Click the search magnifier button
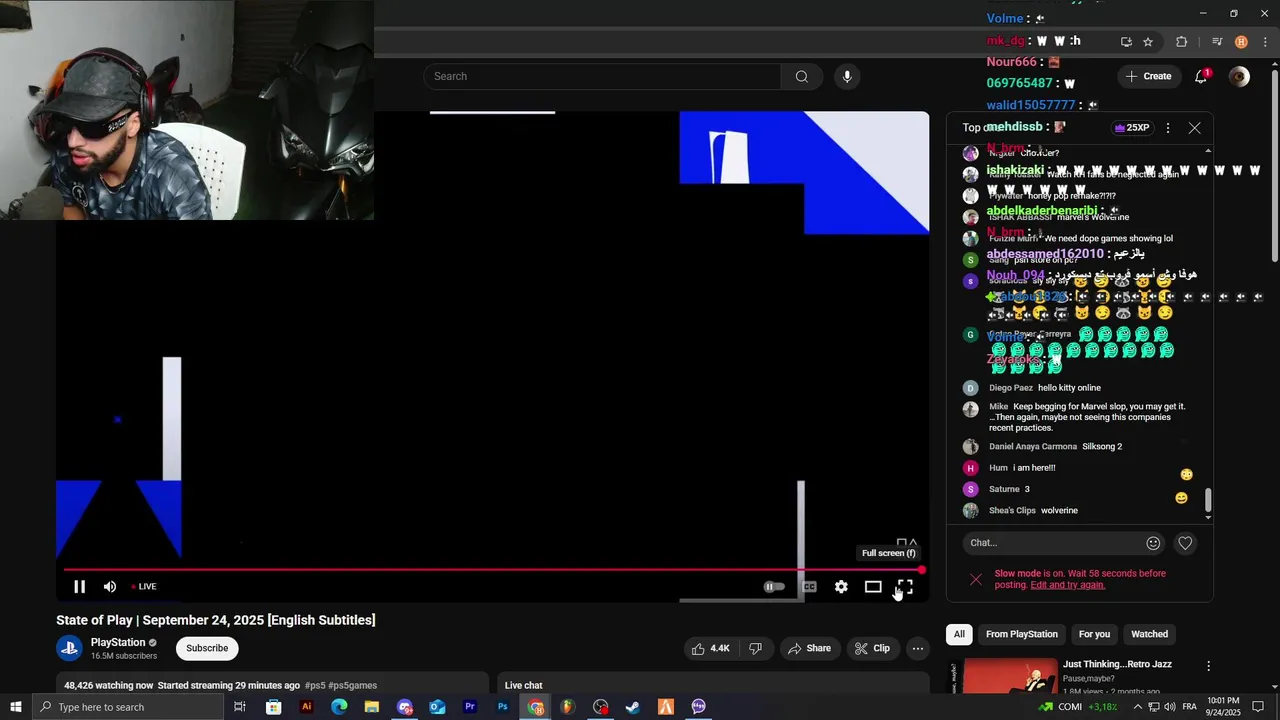 (x=802, y=76)
